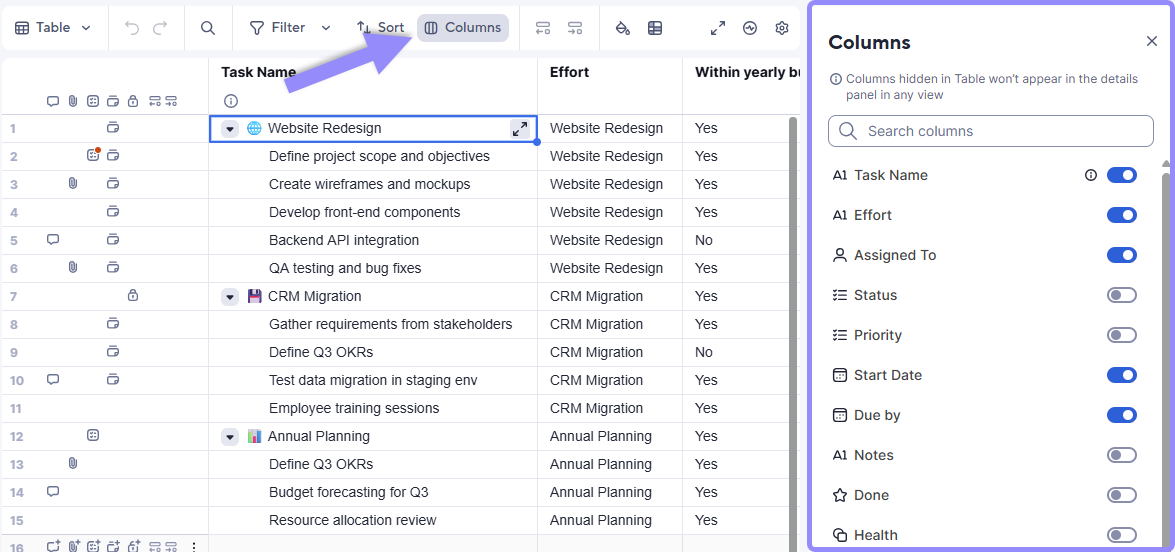Open the Table view dropdown
The width and height of the screenshot is (1175, 552).
(x=53, y=28)
